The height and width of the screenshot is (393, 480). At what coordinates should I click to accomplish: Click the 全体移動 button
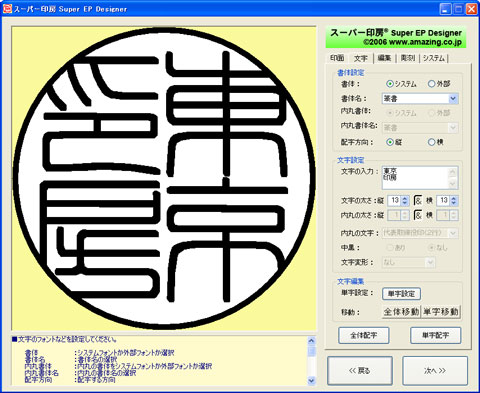401,312
